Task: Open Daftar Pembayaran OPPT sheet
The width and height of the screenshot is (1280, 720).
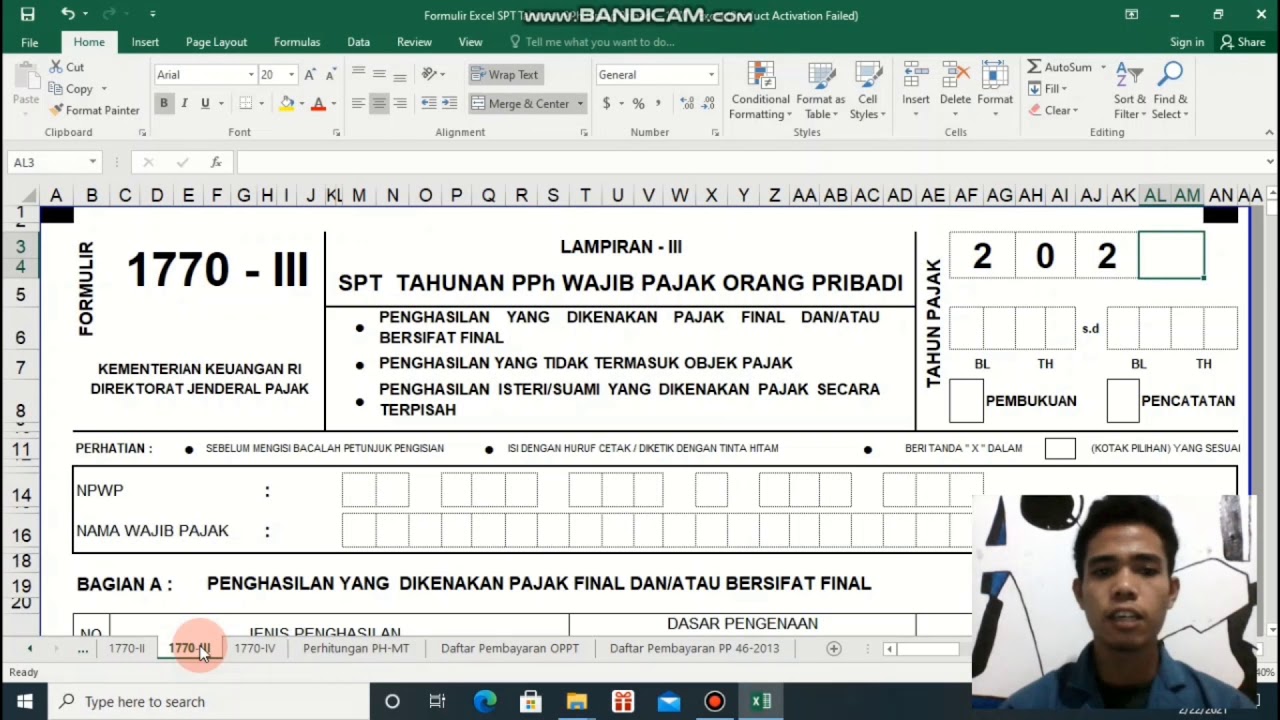Action: [x=510, y=648]
